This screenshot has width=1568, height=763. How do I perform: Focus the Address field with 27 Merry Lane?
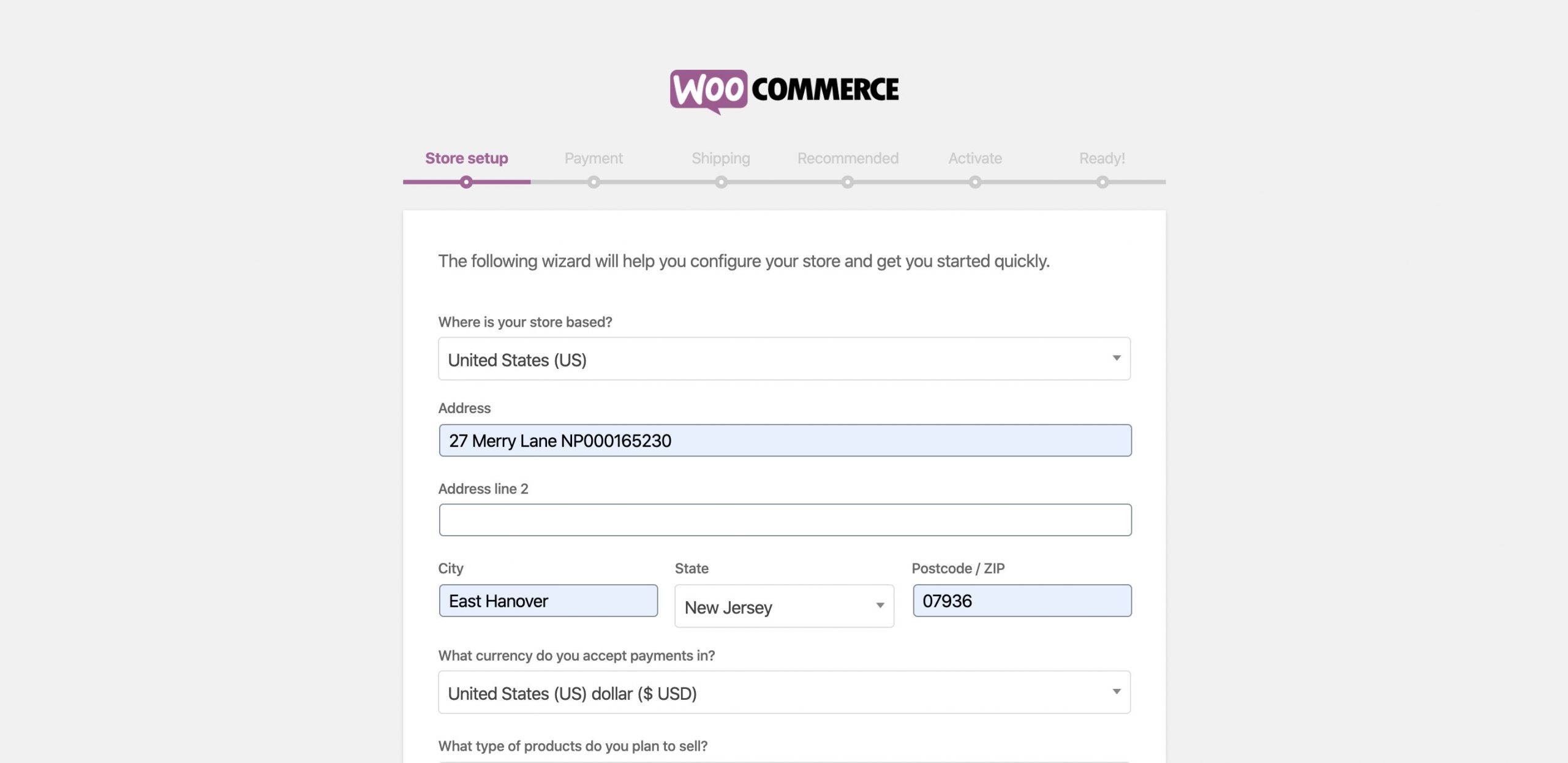coord(785,440)
